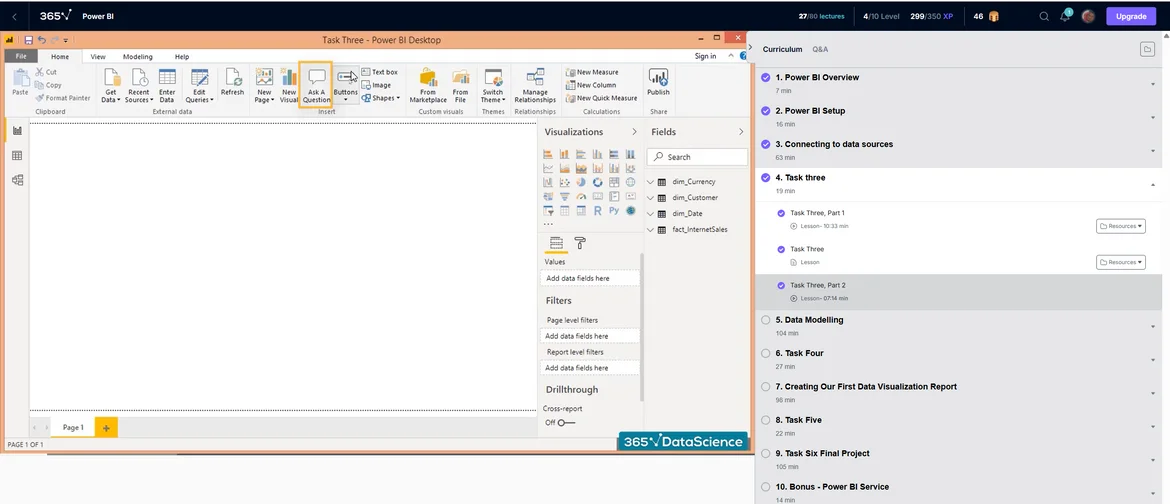The height and width of the screenshot is (504, 1170).
Task: Open the Get Data tool
Action: [110, 86]
